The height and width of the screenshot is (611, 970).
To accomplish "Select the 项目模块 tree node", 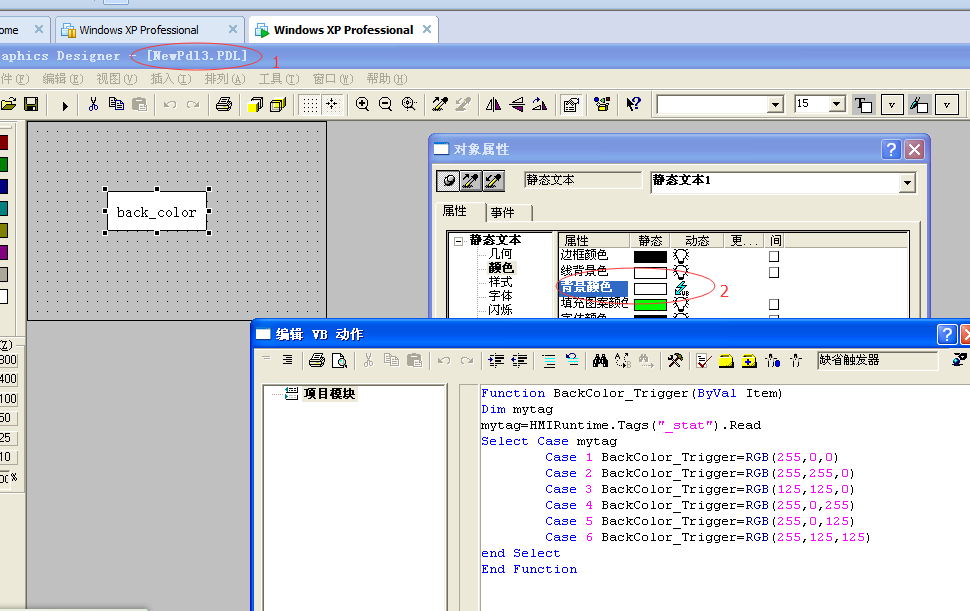I will [x=328, y=394].
